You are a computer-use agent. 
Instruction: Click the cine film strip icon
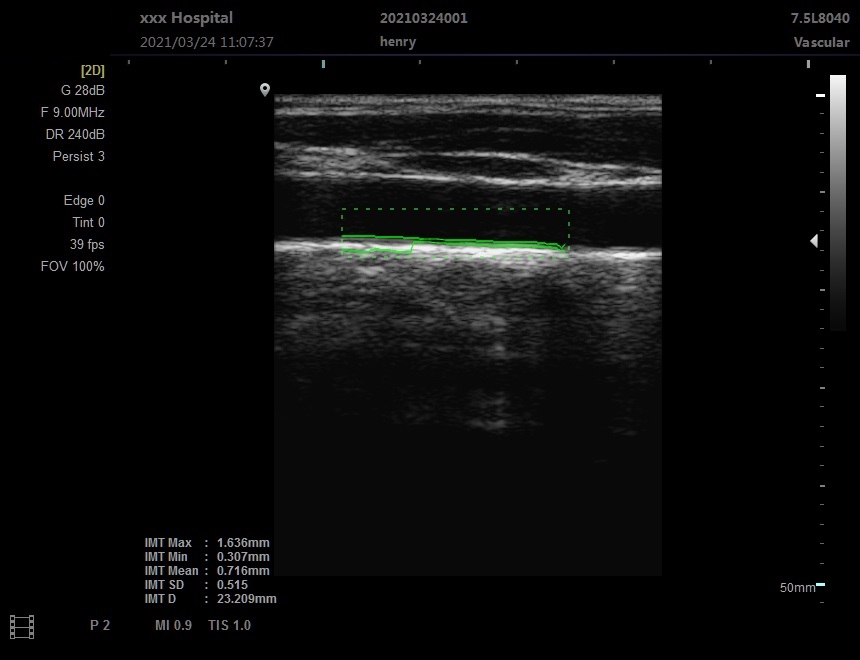pyautogui.click(x=21, y=626)
